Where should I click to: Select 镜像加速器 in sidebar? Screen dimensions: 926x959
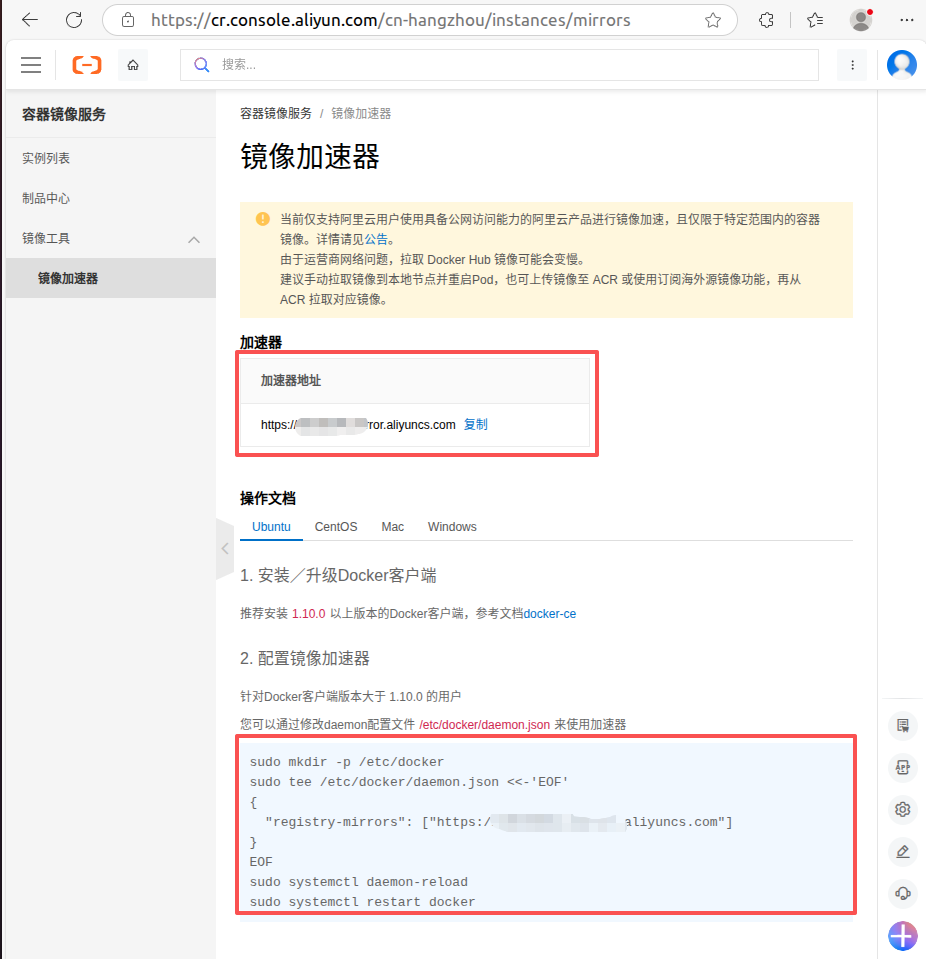[111, 278]
